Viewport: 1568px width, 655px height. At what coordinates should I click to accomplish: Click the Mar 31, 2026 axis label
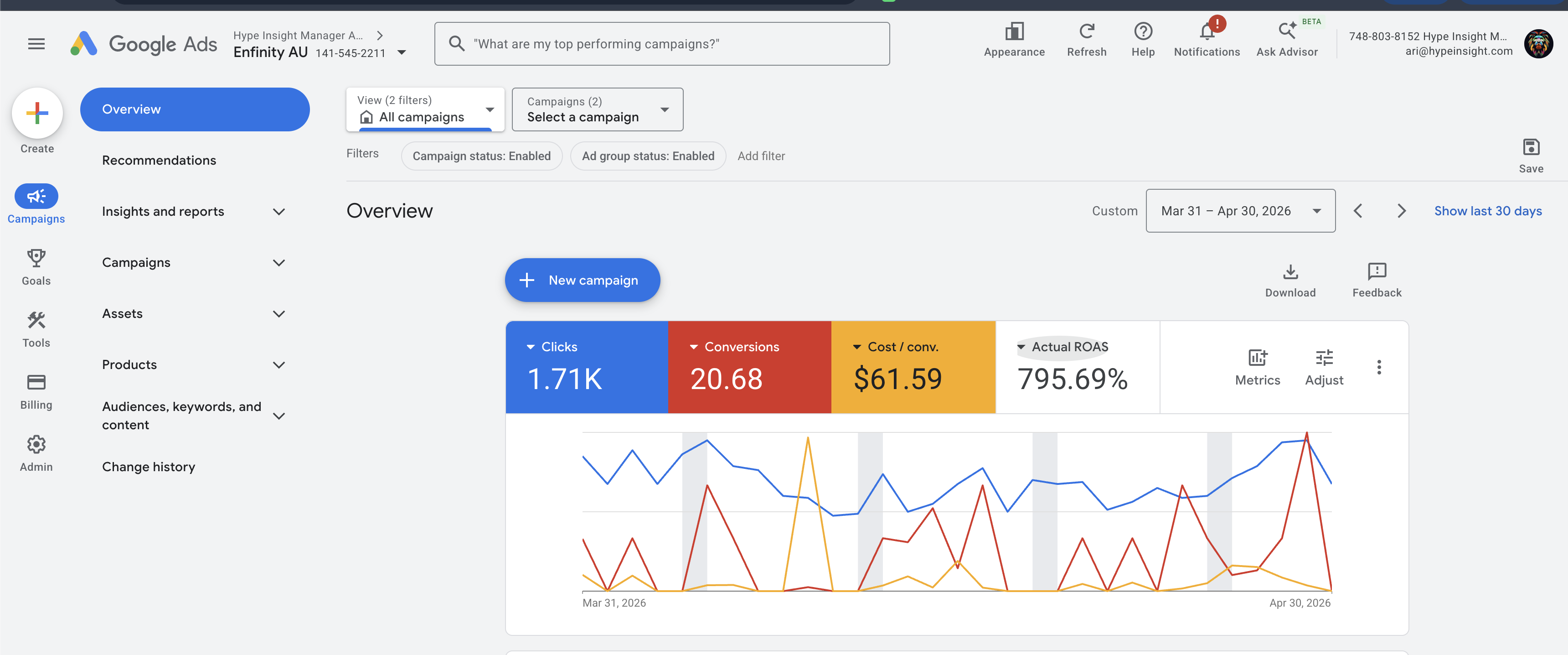614,603
